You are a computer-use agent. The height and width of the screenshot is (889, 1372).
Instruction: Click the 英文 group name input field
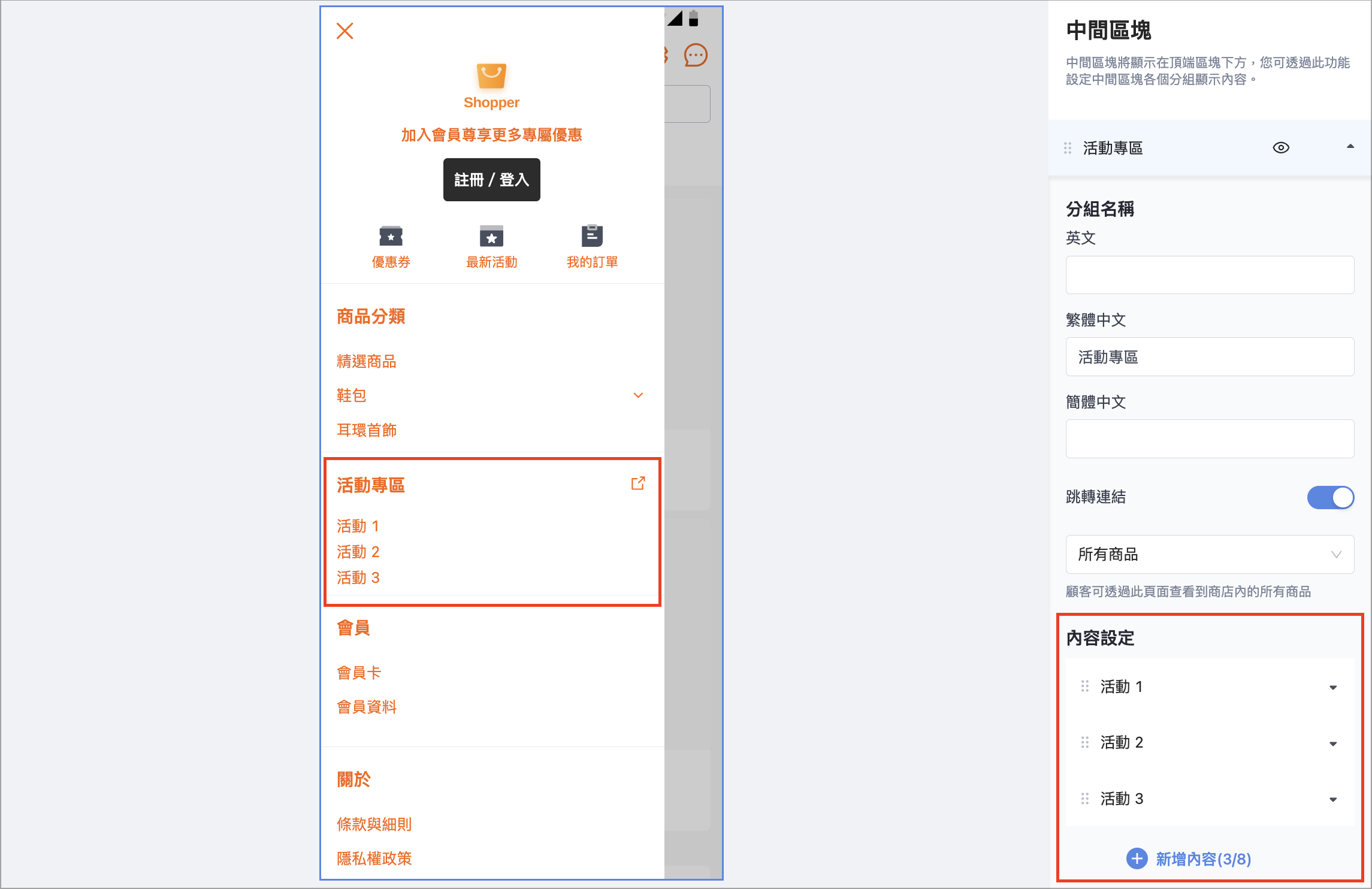(x=1210, y=275)
